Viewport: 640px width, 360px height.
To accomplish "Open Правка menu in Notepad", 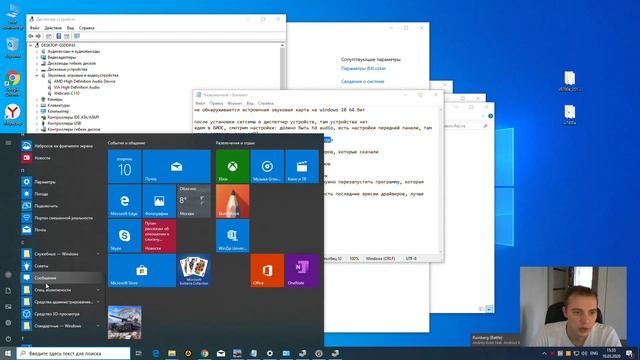I will (216, 103).
